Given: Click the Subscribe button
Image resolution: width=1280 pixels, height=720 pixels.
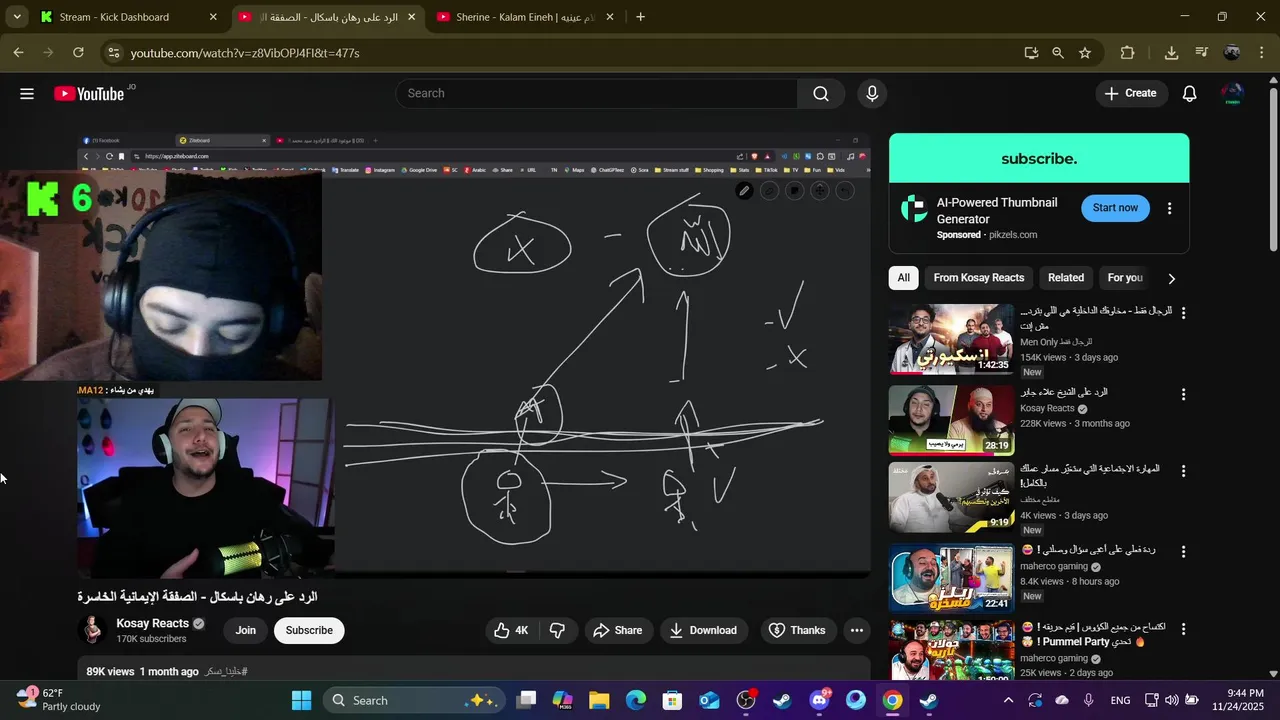Looking at the screenshot, I should 309,630.
